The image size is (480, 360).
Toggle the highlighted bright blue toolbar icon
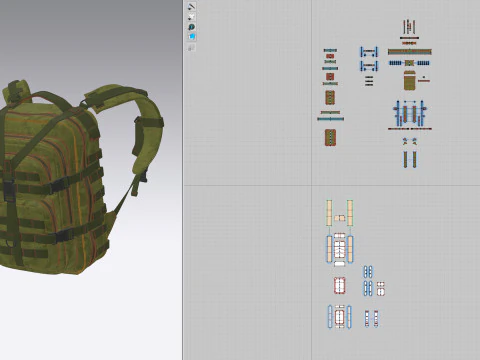(191, 37)
